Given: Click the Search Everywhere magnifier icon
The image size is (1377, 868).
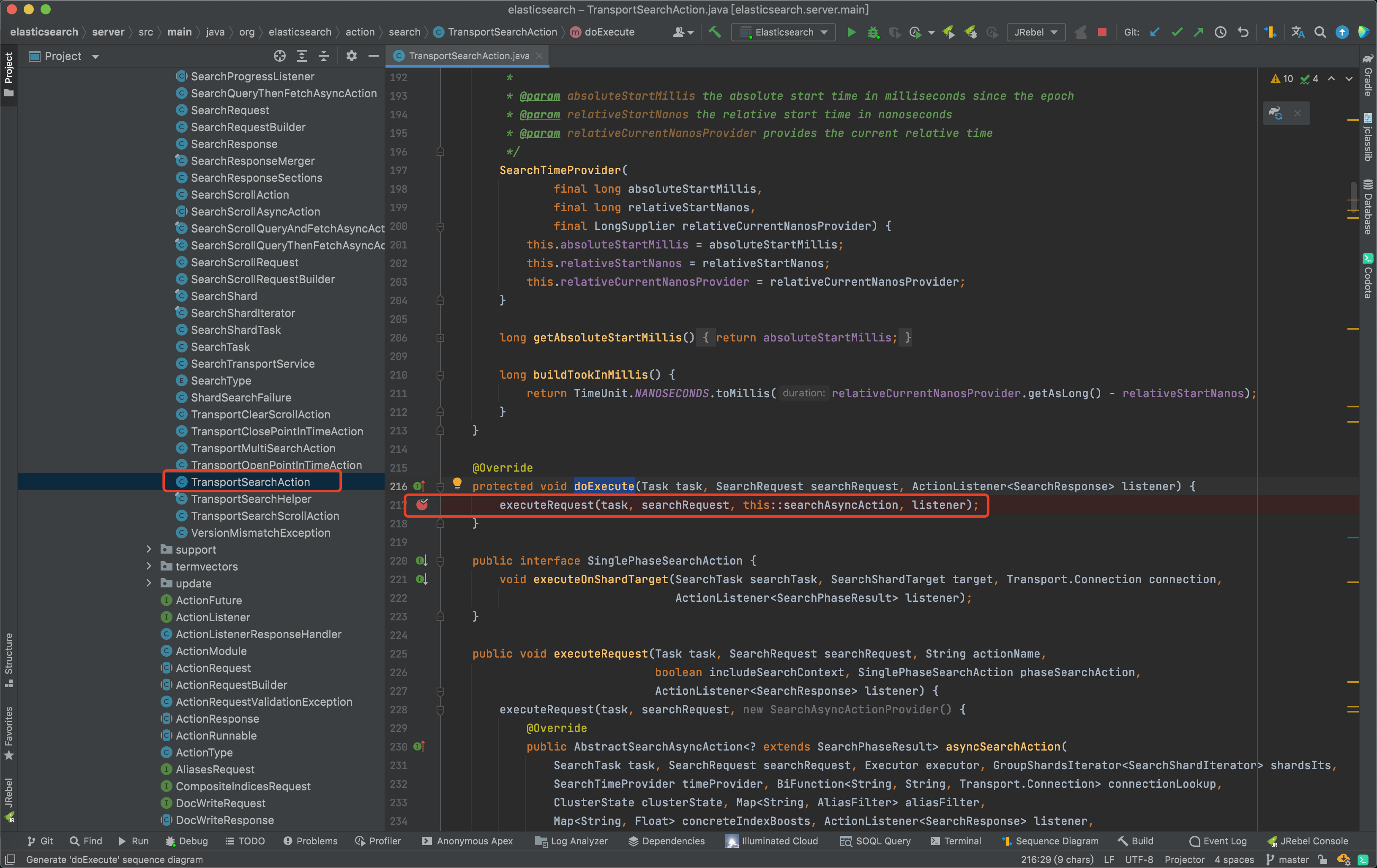Looking at the screenshot, I should point(1320,33).
